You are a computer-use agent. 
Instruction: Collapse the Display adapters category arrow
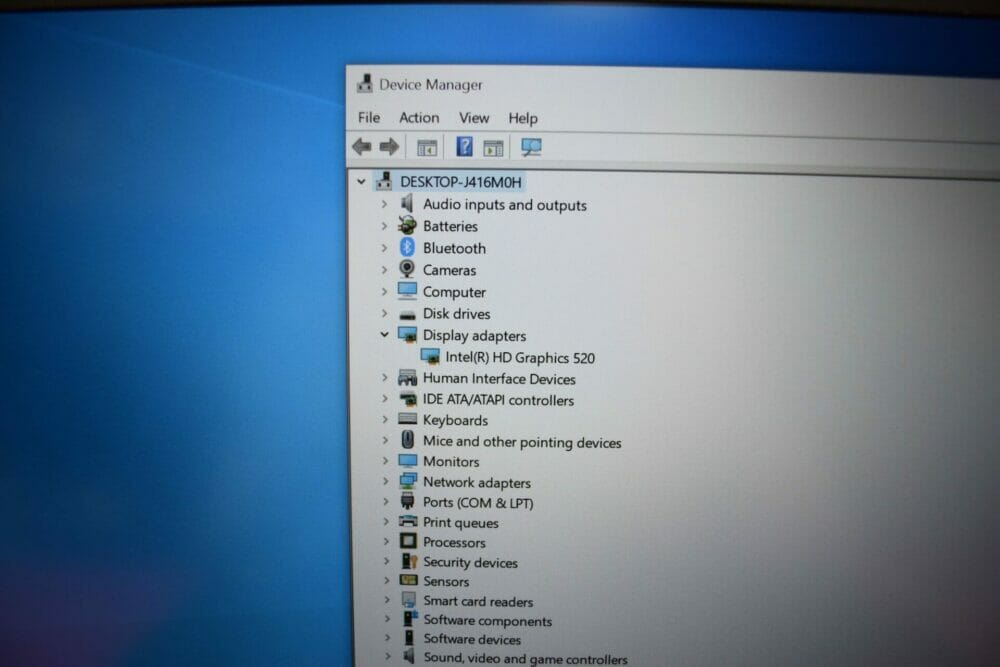tap(384, 334)
